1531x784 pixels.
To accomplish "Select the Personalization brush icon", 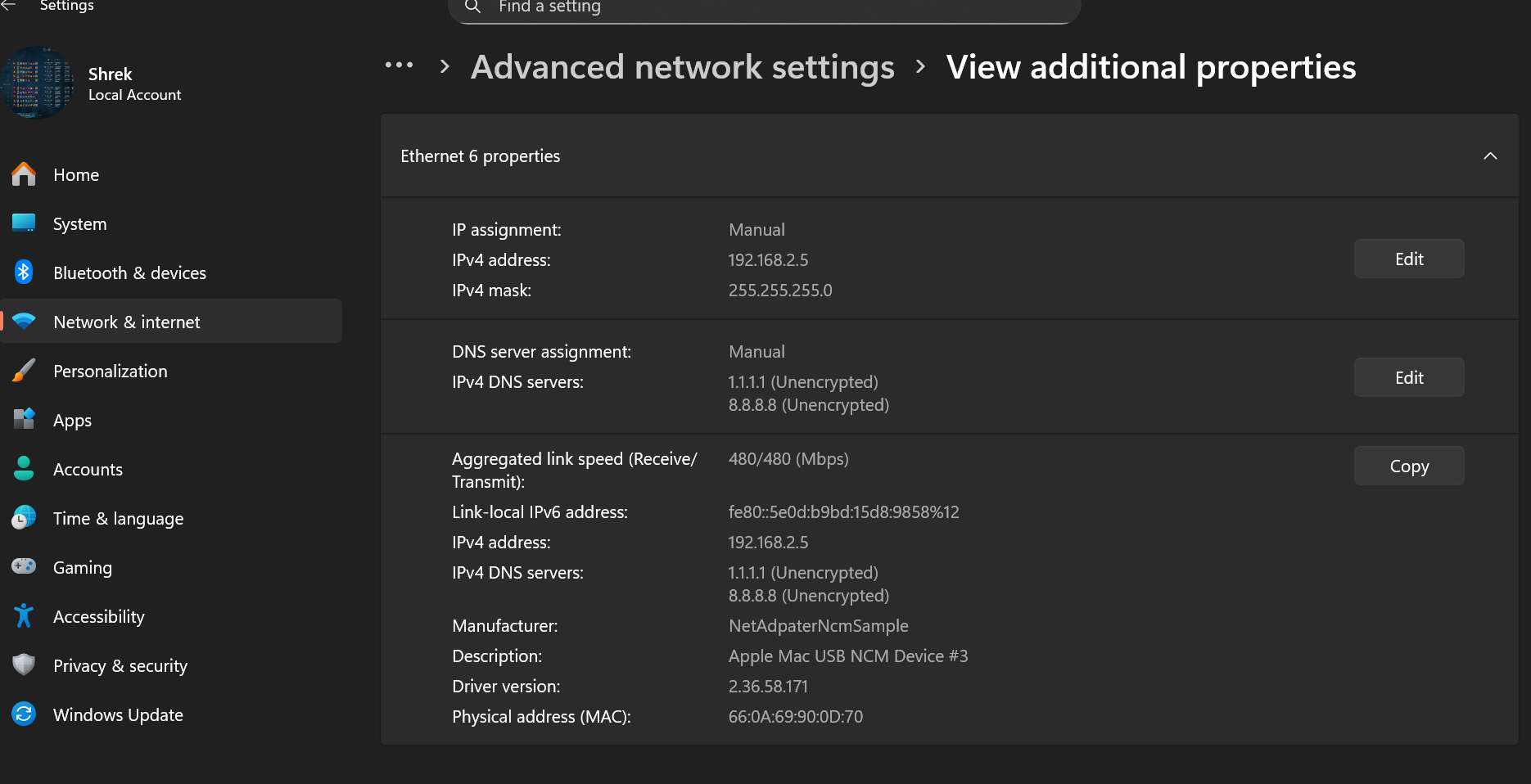I will (x=24, y=370).
